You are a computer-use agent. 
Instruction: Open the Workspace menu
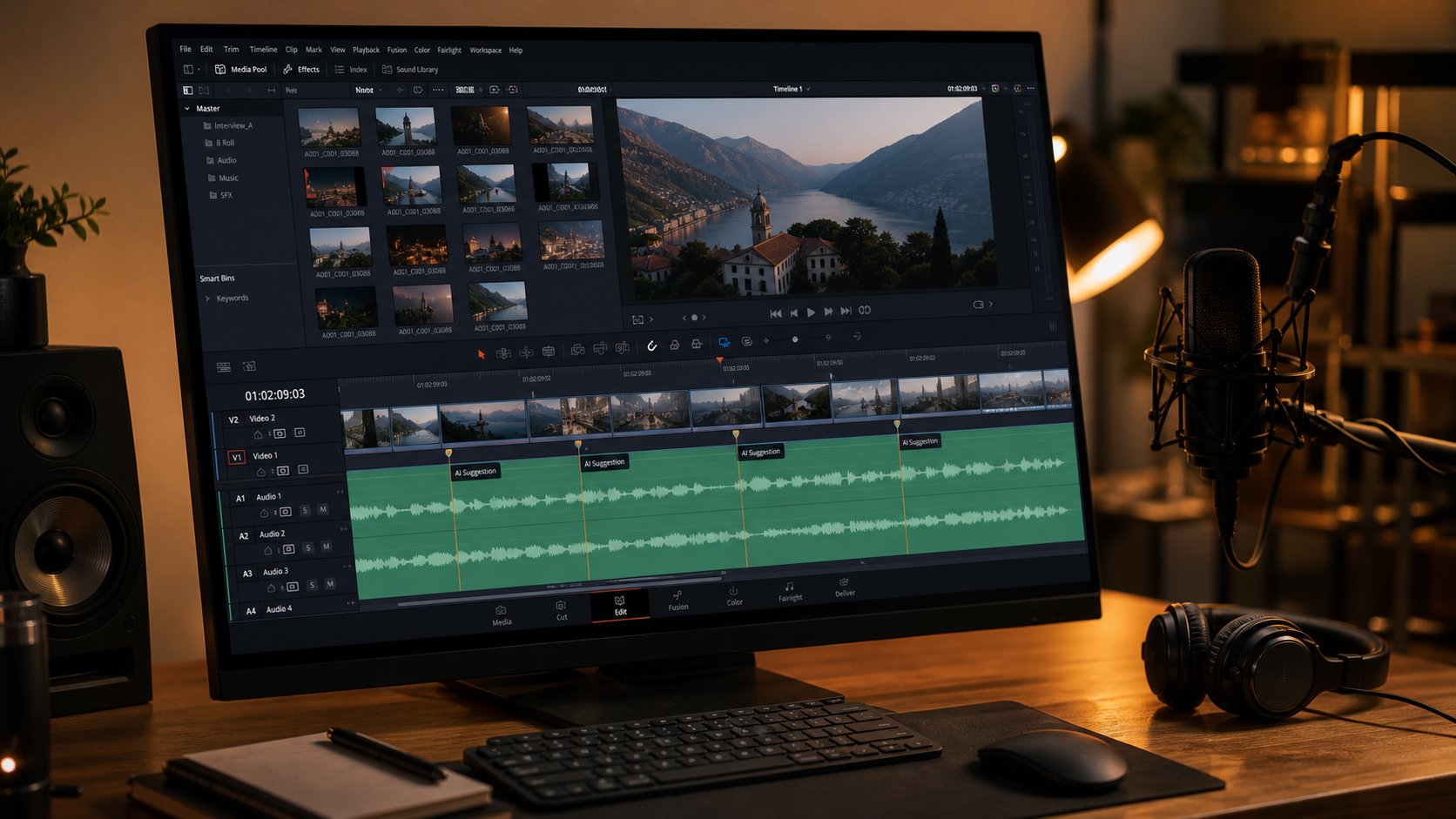tap(485, 50)
